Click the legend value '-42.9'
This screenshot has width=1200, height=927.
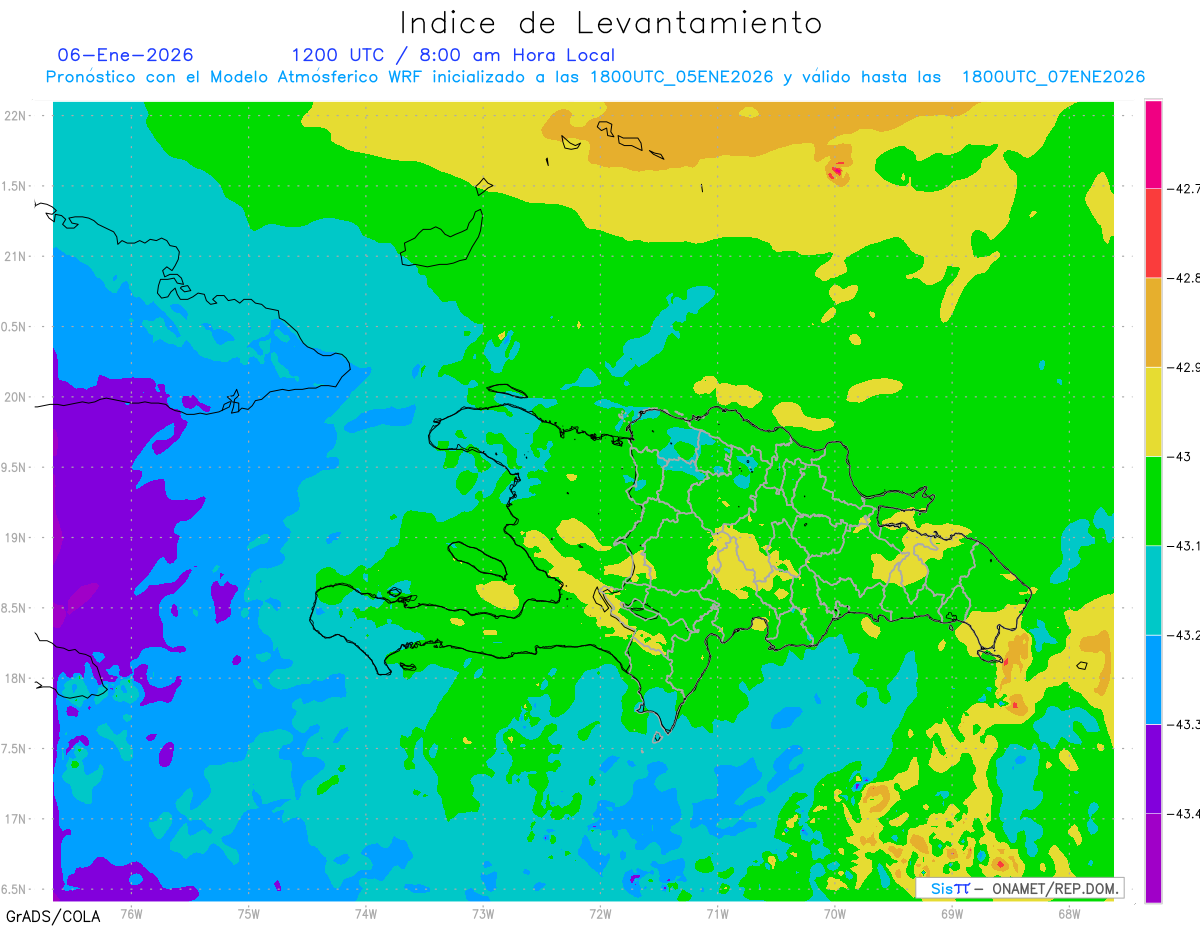1182,367
